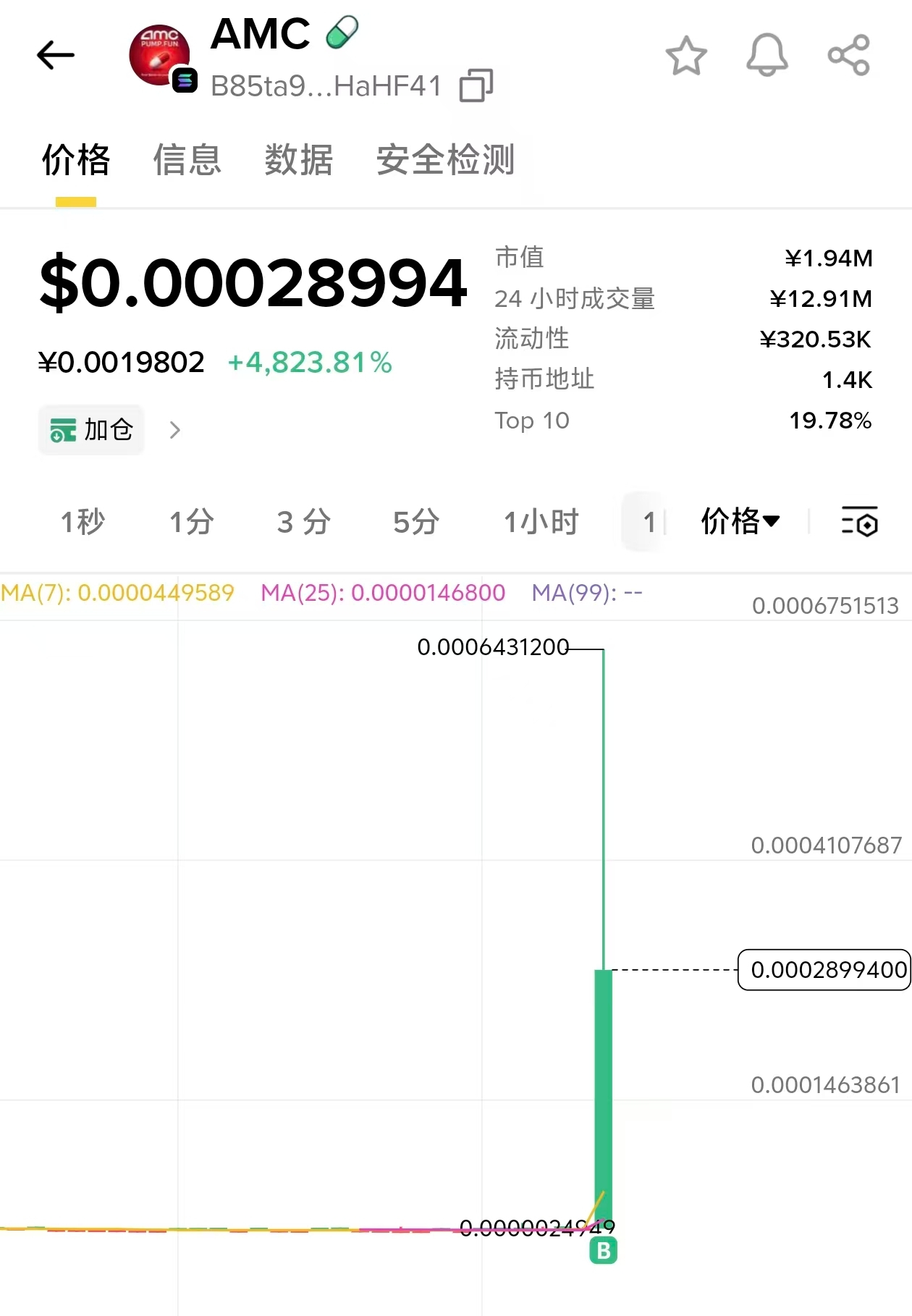The width and height of the screenshot is (912, 1316).
Task: Tap the axis label 0.0004107687
Action: [x=827, y=845]
